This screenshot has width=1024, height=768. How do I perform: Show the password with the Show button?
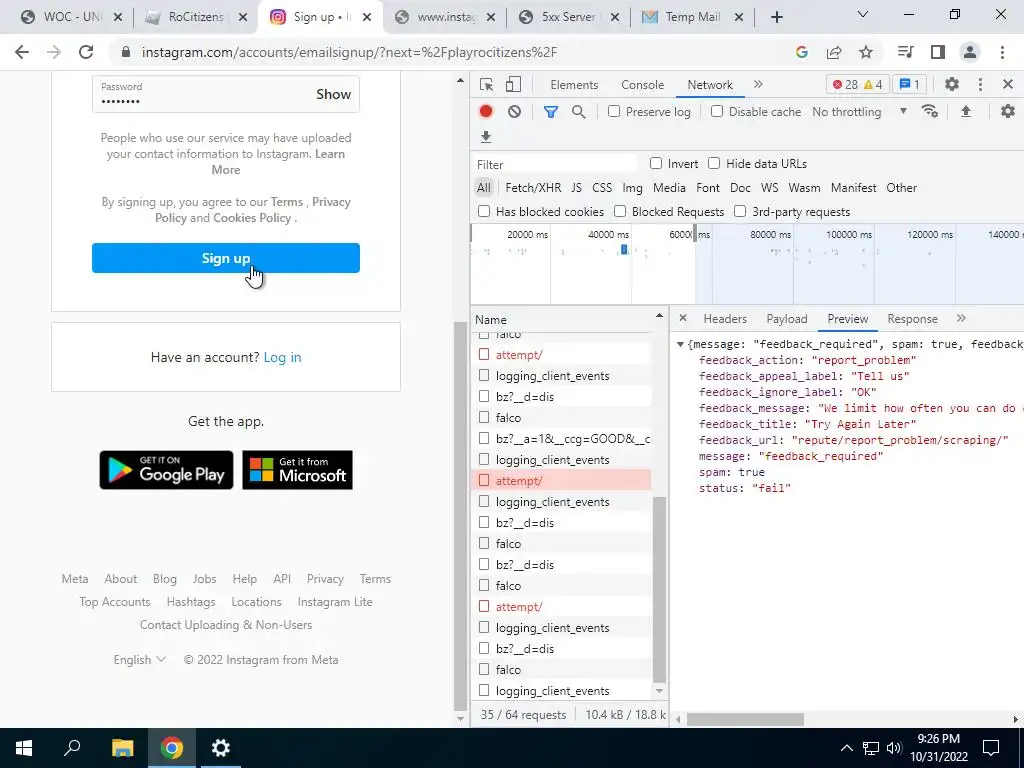[x=334, y=94]
